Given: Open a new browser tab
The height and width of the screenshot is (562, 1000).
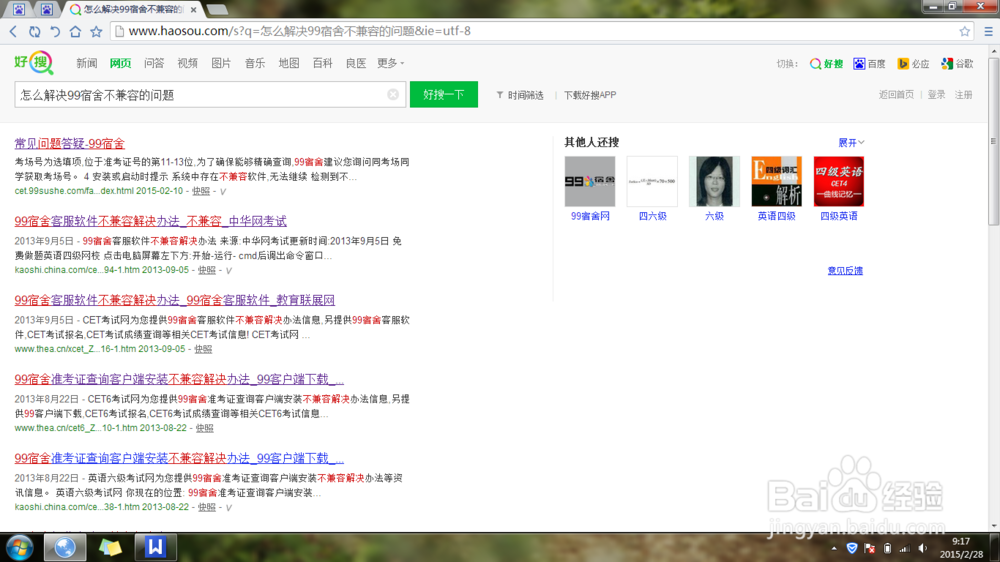Looking at the screenshot, I should coord(217,10).
